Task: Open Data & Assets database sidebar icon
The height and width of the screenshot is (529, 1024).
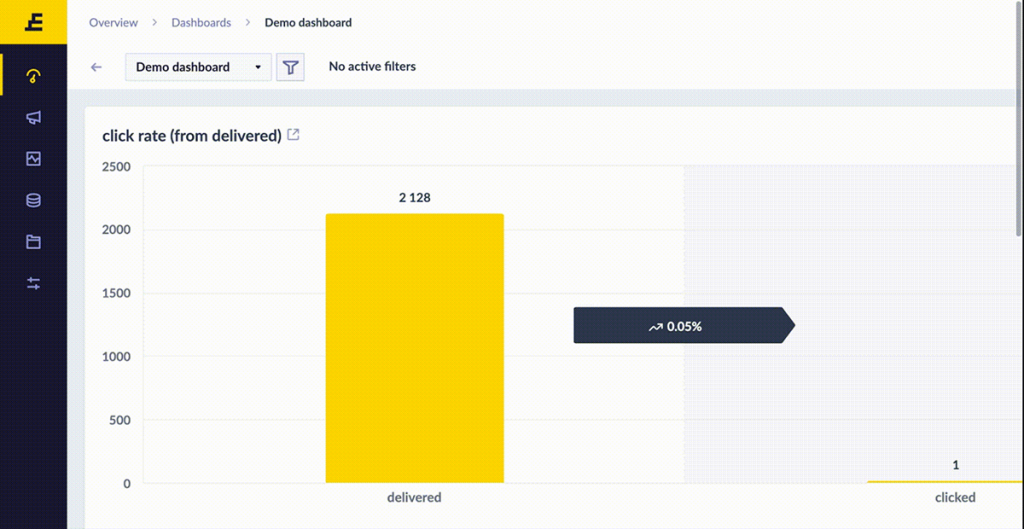Action: point(33,200)
